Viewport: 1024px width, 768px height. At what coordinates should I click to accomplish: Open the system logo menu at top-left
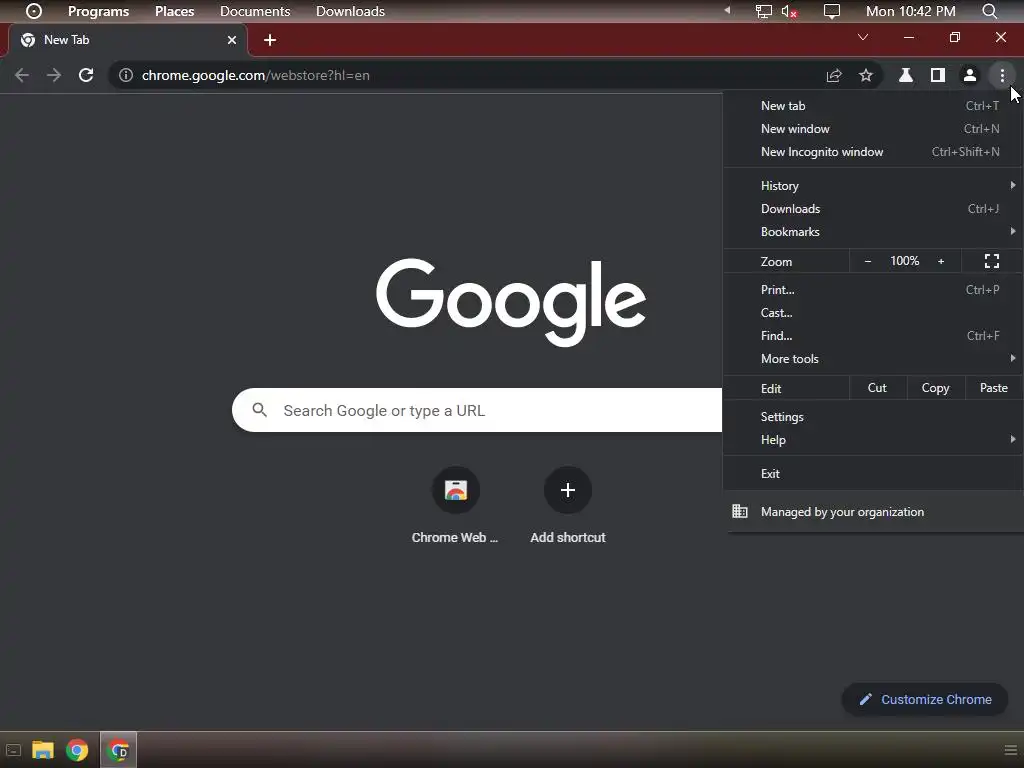click(x=33, y=11)
